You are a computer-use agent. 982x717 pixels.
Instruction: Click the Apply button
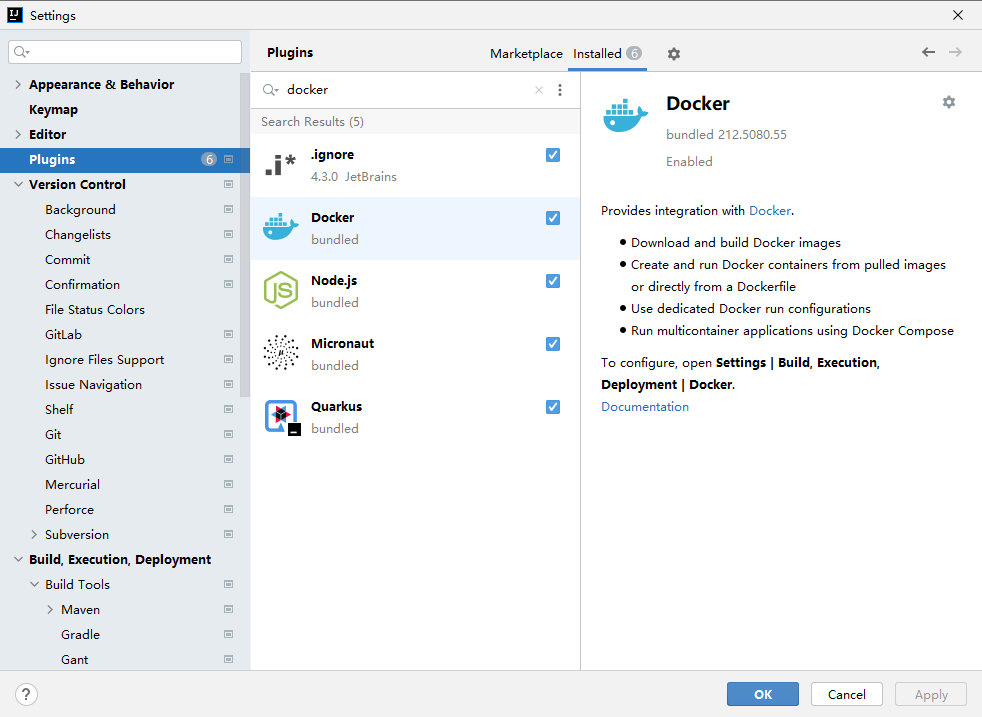(x=931, y=694)
